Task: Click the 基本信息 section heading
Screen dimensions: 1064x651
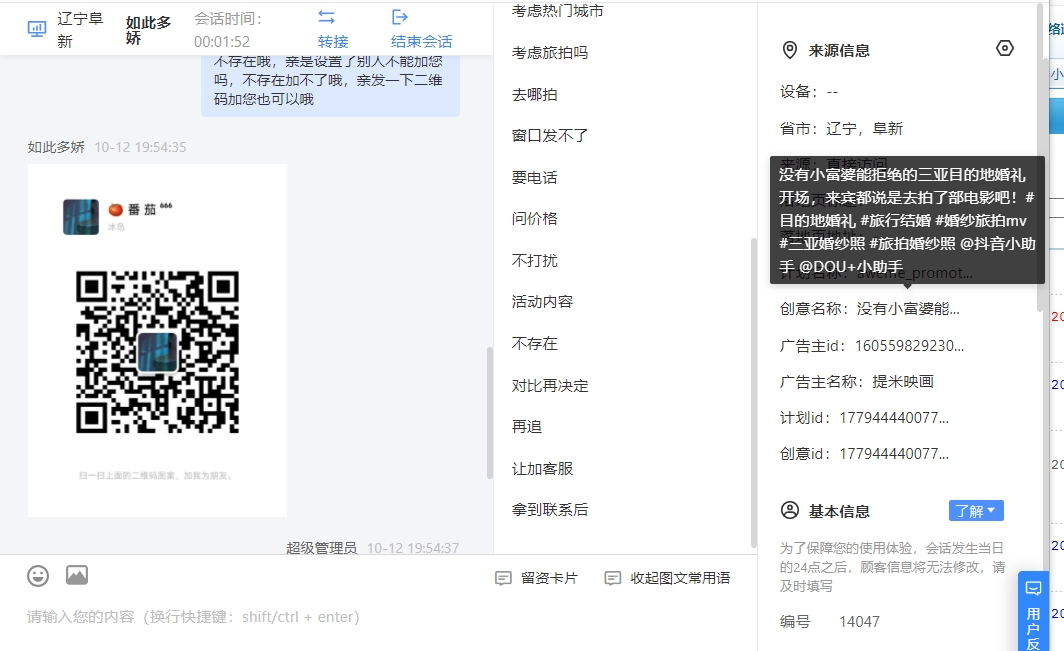Action: (x=839, y=511)
